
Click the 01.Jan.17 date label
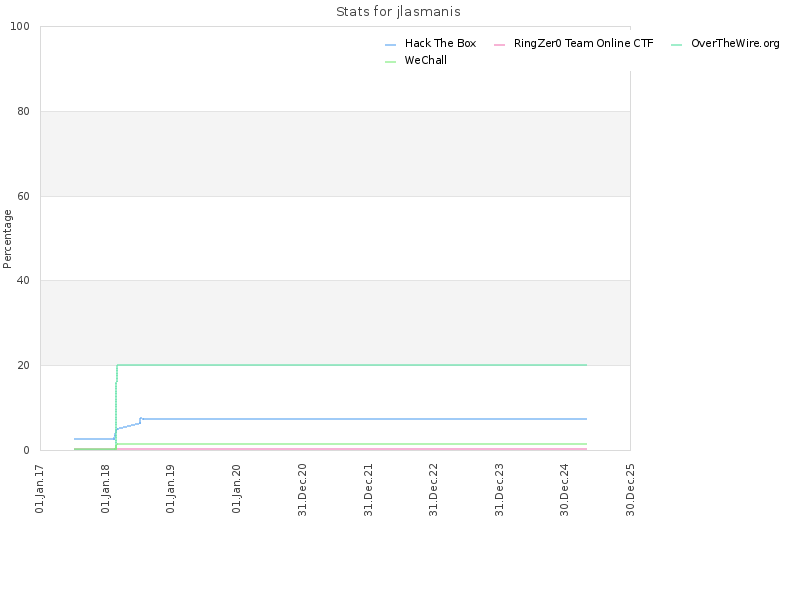click(40, 488)
